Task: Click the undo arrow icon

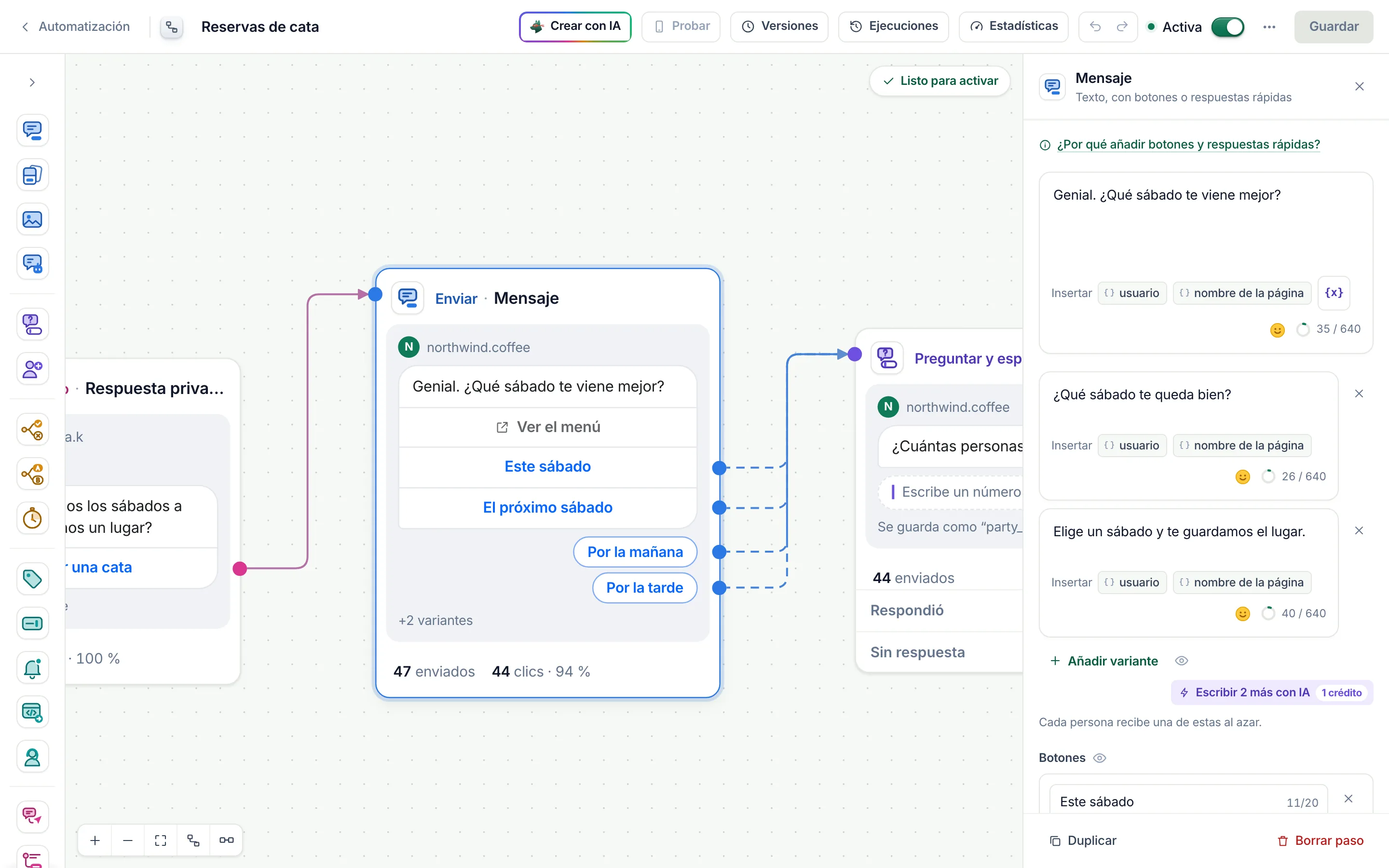Action: click(x=1095, y=27)
